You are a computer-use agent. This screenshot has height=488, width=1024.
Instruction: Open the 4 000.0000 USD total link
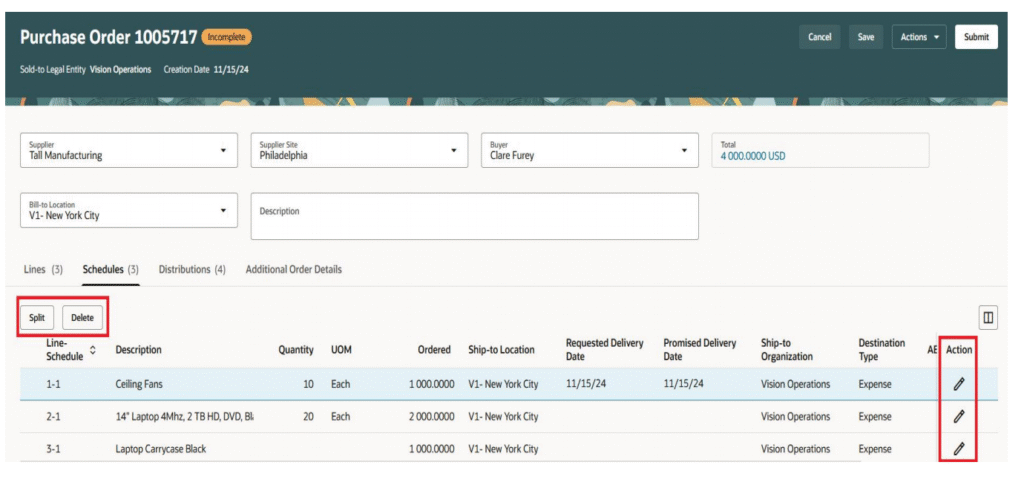753,157
